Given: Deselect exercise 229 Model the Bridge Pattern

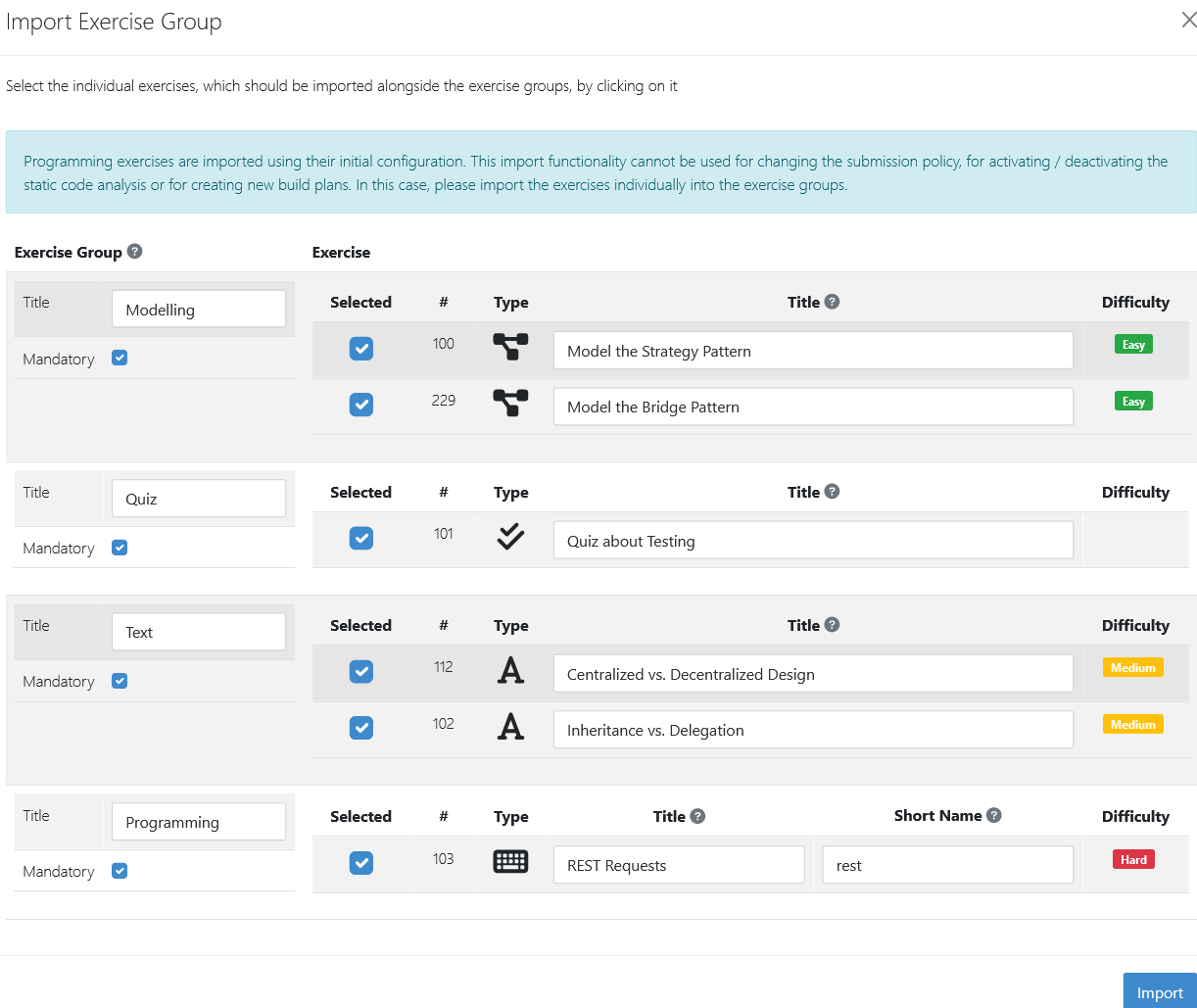Looking at the screenshot, I should tap(361, 404).
